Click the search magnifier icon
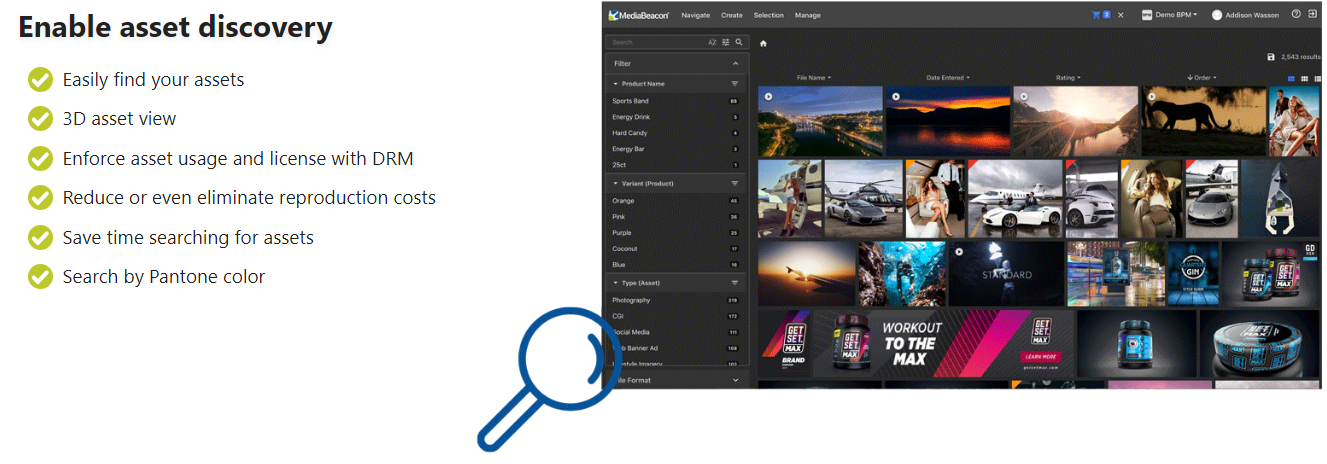Image resolution: width=1327 pixels, height=464 pixels. pyautogui.click(x=739, y=42)
